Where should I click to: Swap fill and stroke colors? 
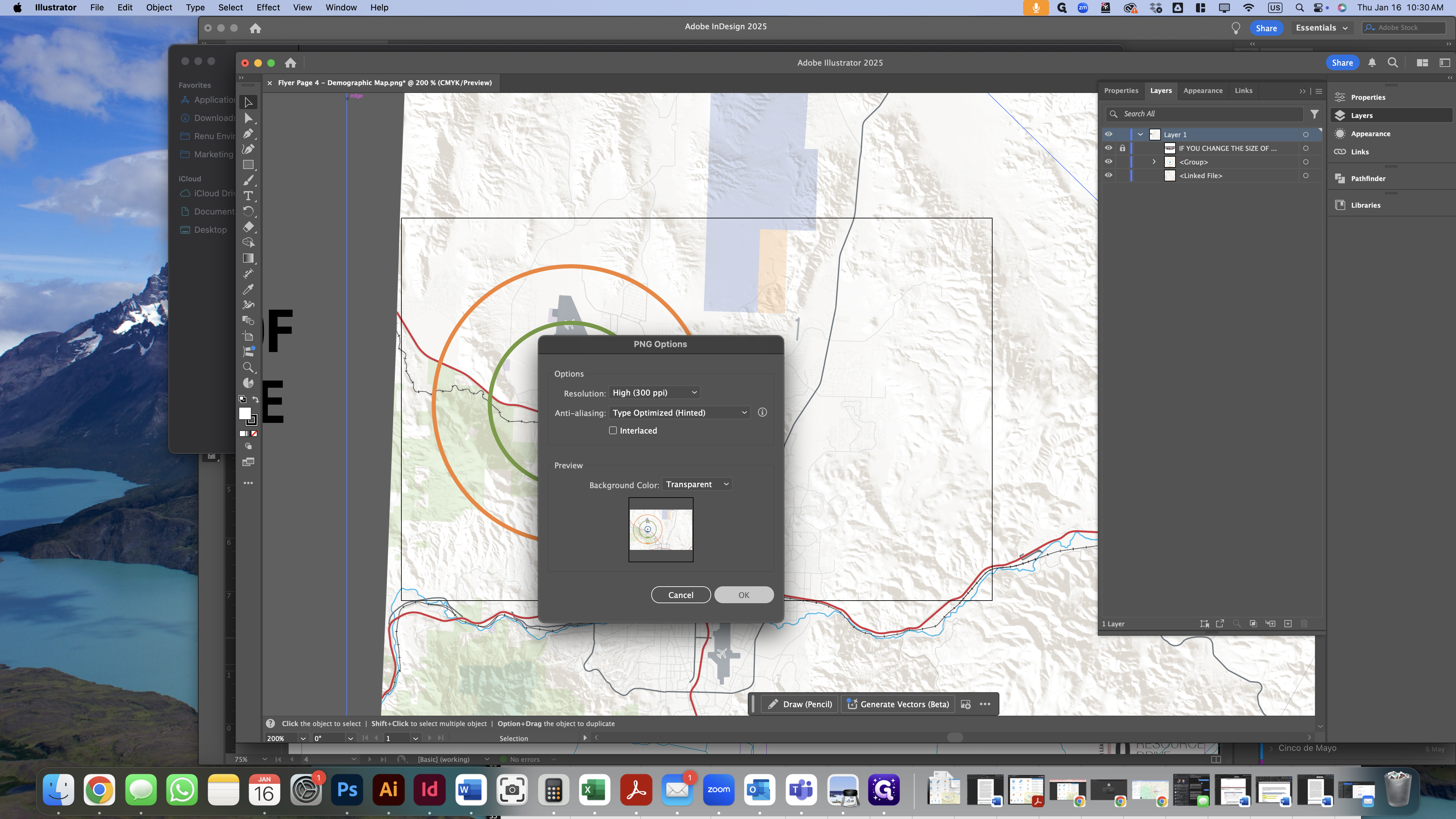coord(255,399)
